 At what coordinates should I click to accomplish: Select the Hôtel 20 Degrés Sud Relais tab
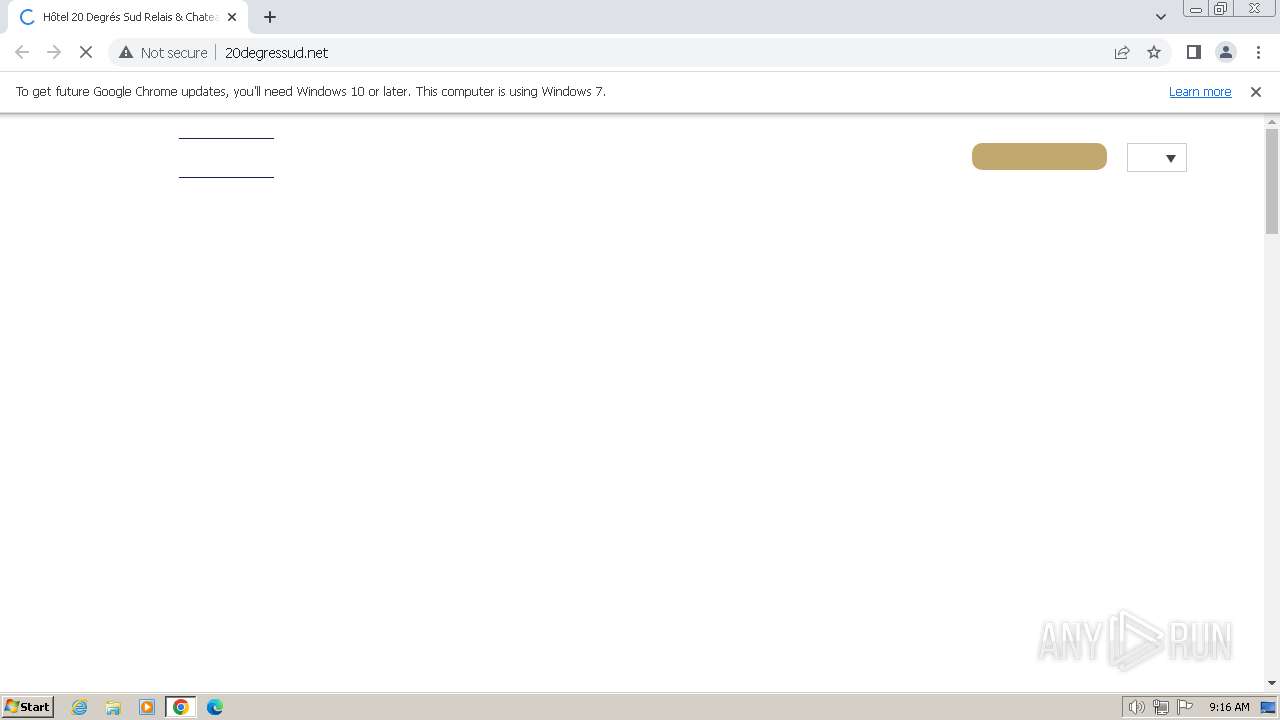pyautogui.click(x=128, y=17)
